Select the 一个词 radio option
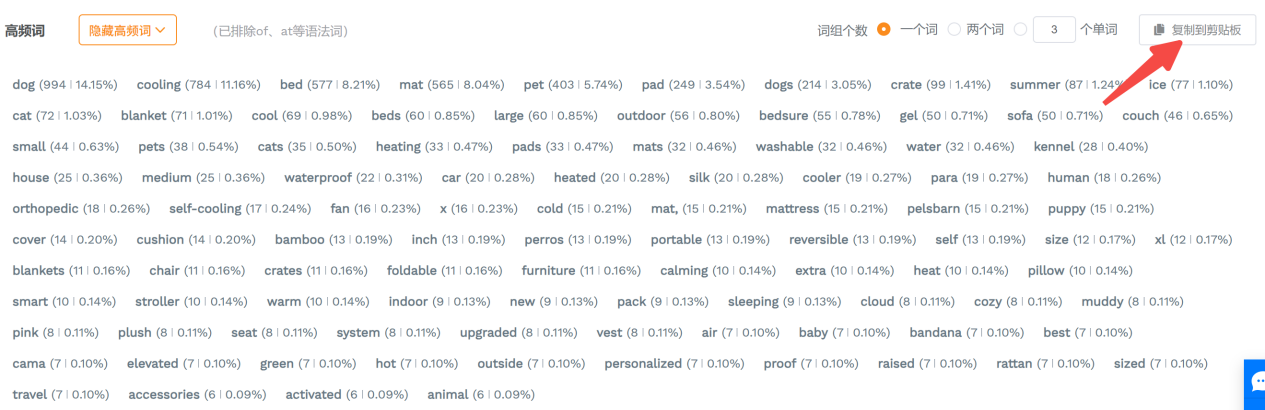This screenshot has width=1265, height=410. [884, 30]
